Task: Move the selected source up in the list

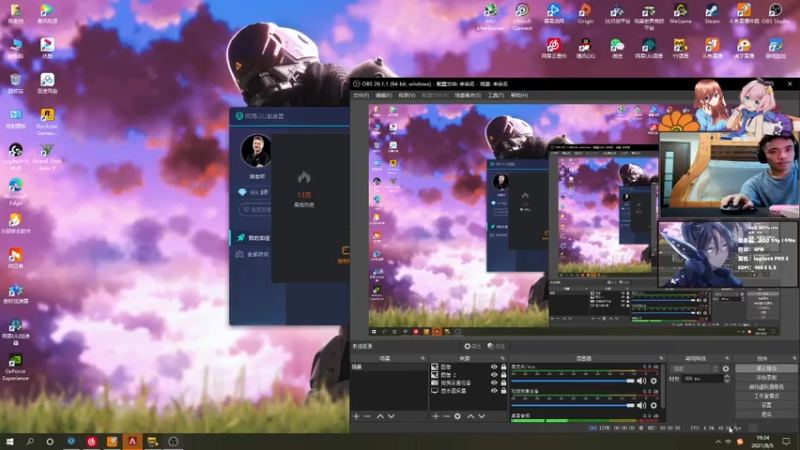Action: [x=470, y=416]
